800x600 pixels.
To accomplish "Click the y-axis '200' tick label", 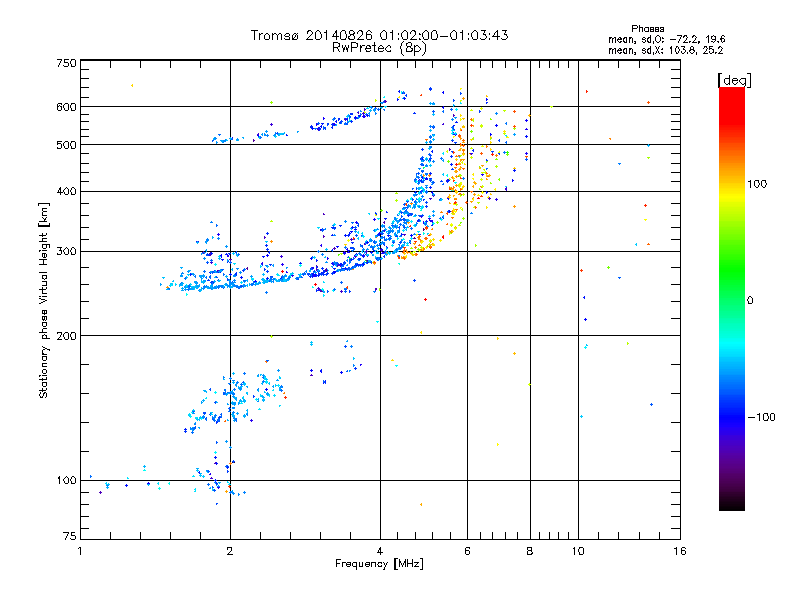I will (x=66, y=336).
